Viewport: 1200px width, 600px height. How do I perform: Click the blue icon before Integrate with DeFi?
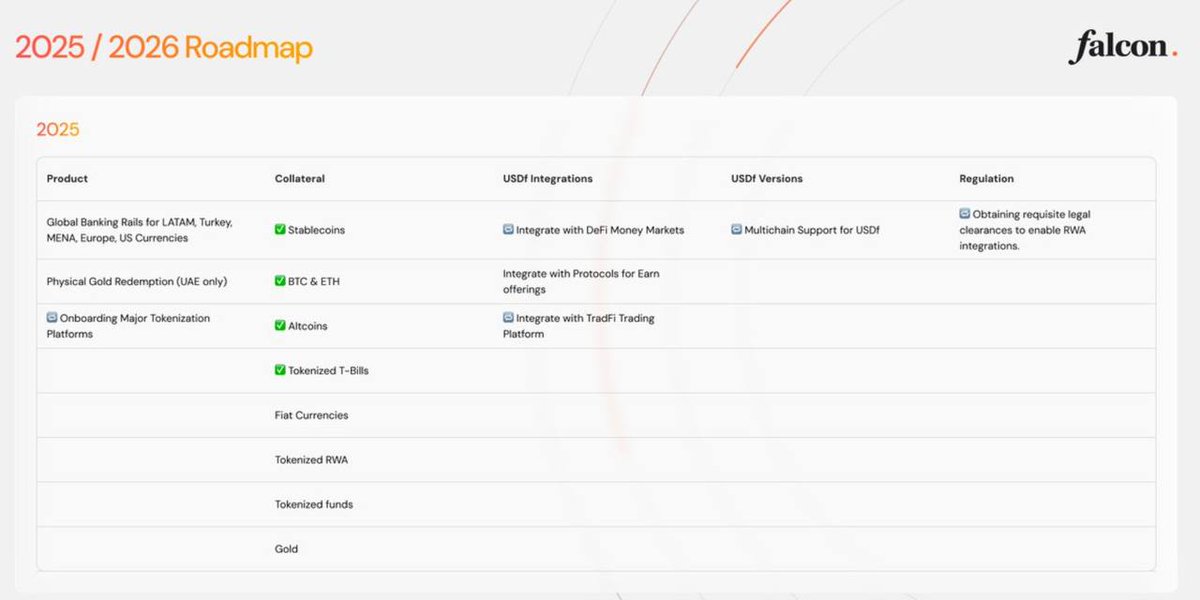click(508, 230)
